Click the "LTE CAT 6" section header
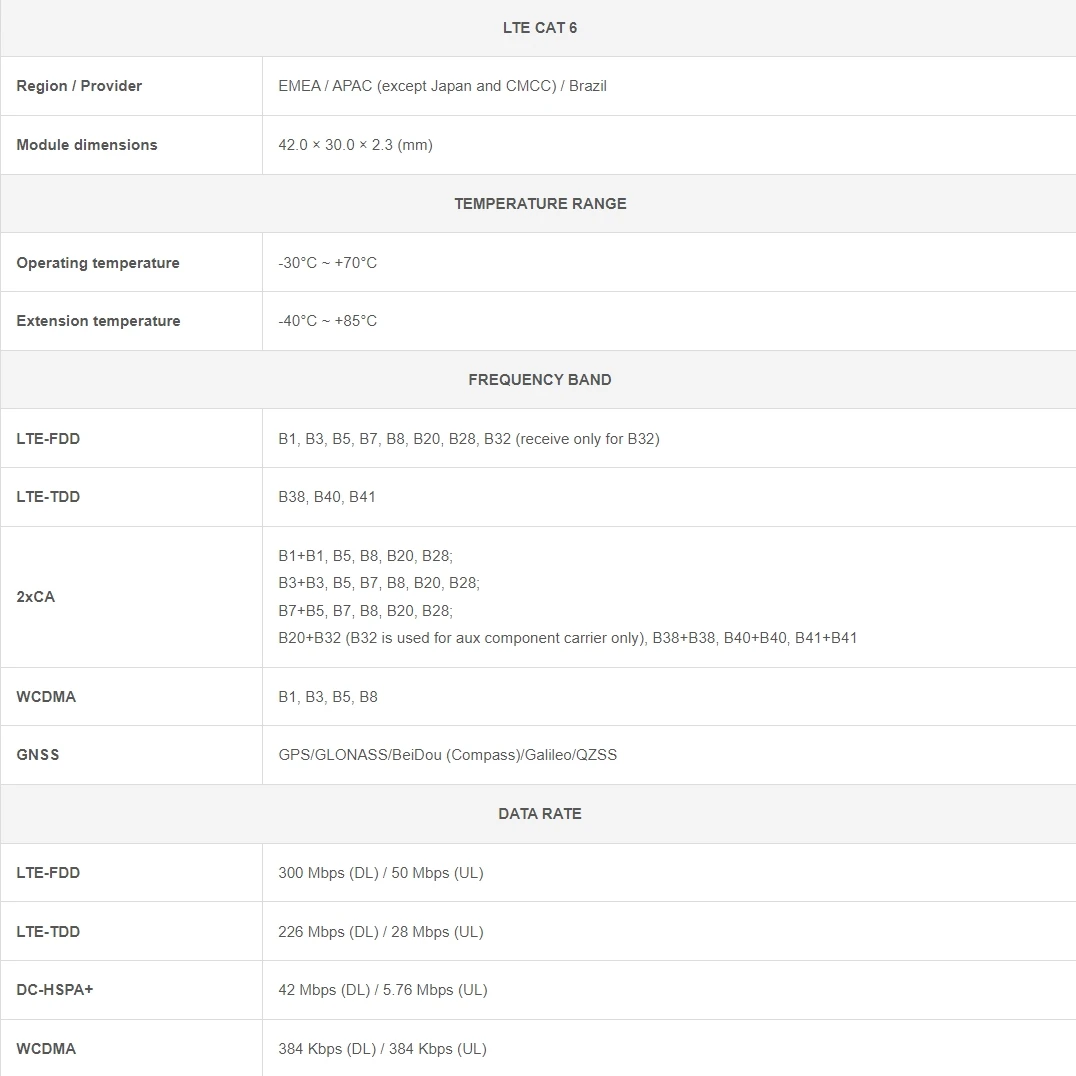The image size is (1076, 1076). pos(539,28)
